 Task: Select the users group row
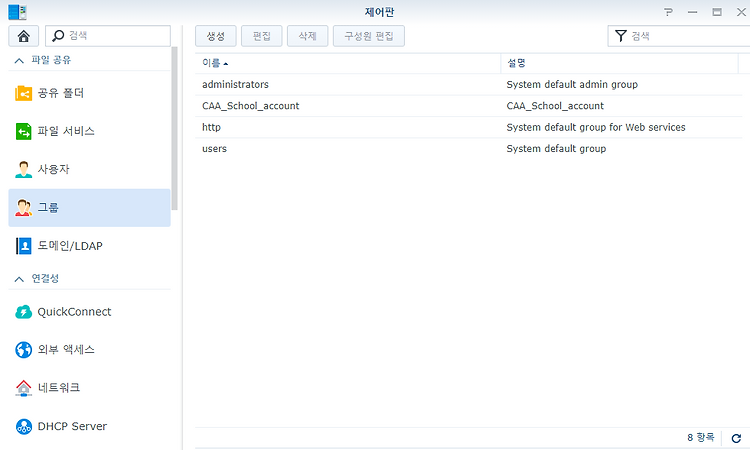click(x=469, y=149)
